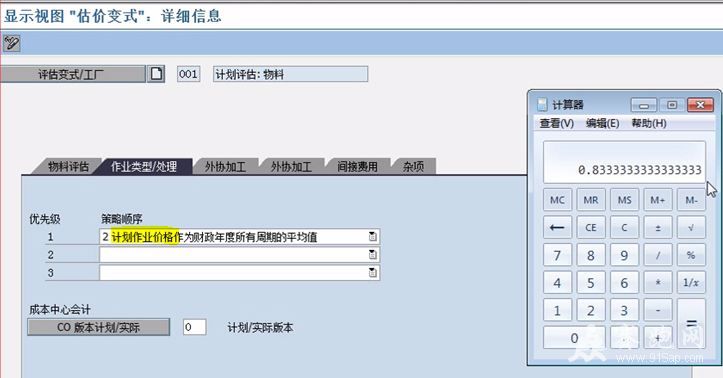The image size is (723, 378).
Task: Open the second 外协加工 tab
Action: [291, 166]
